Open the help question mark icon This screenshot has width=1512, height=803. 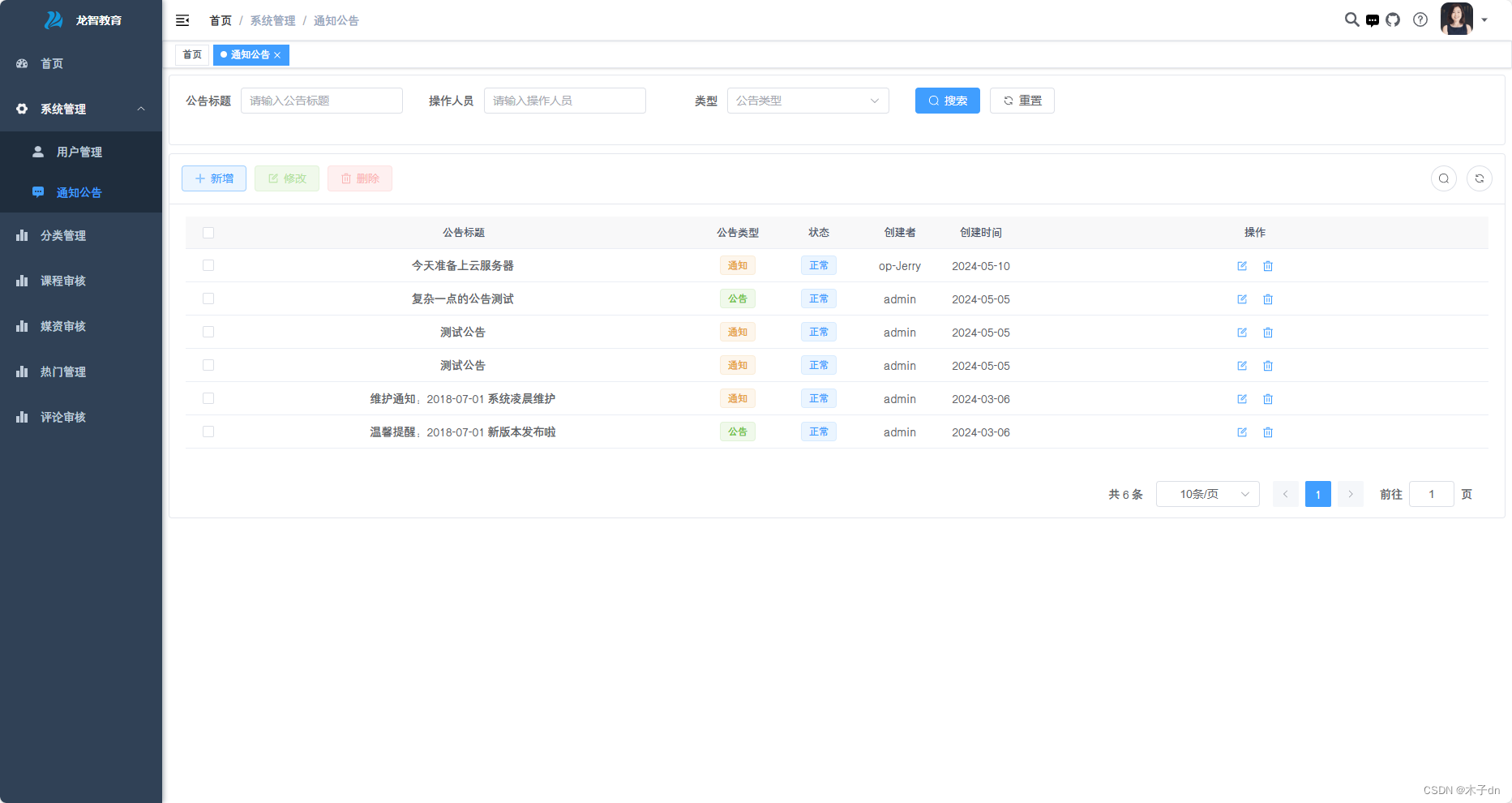pyautogui.click(x=1420, y=19)
